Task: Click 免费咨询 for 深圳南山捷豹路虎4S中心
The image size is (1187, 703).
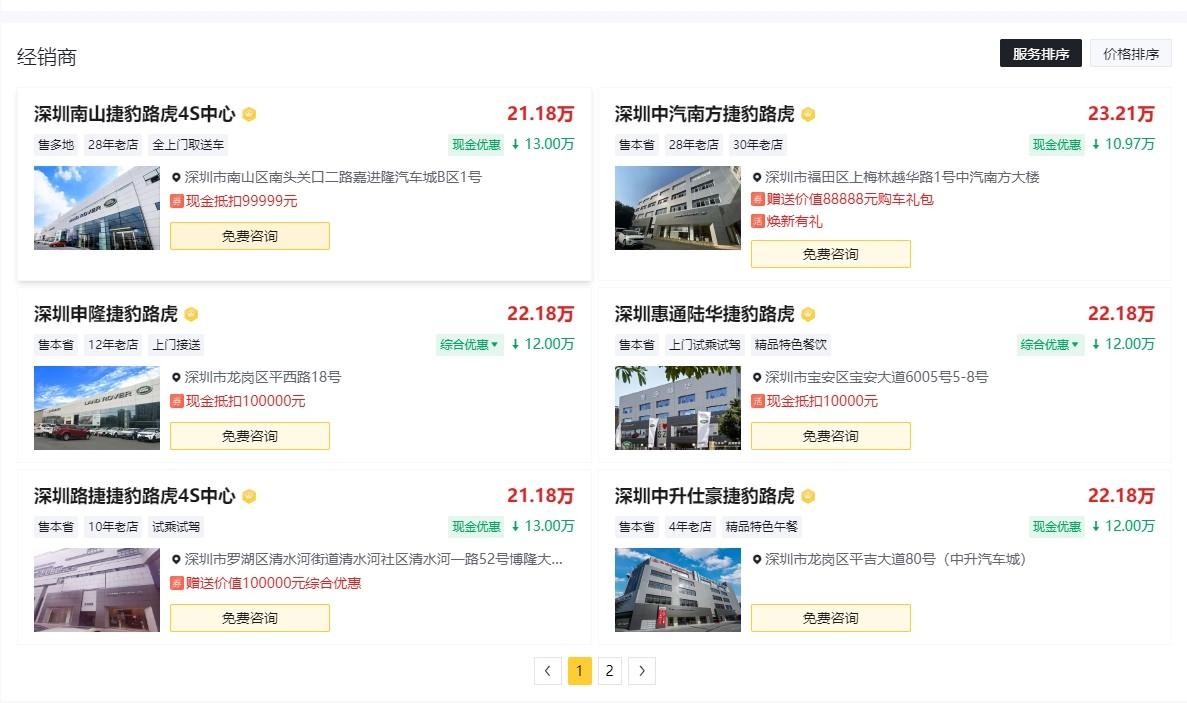Action: (250, 236)
